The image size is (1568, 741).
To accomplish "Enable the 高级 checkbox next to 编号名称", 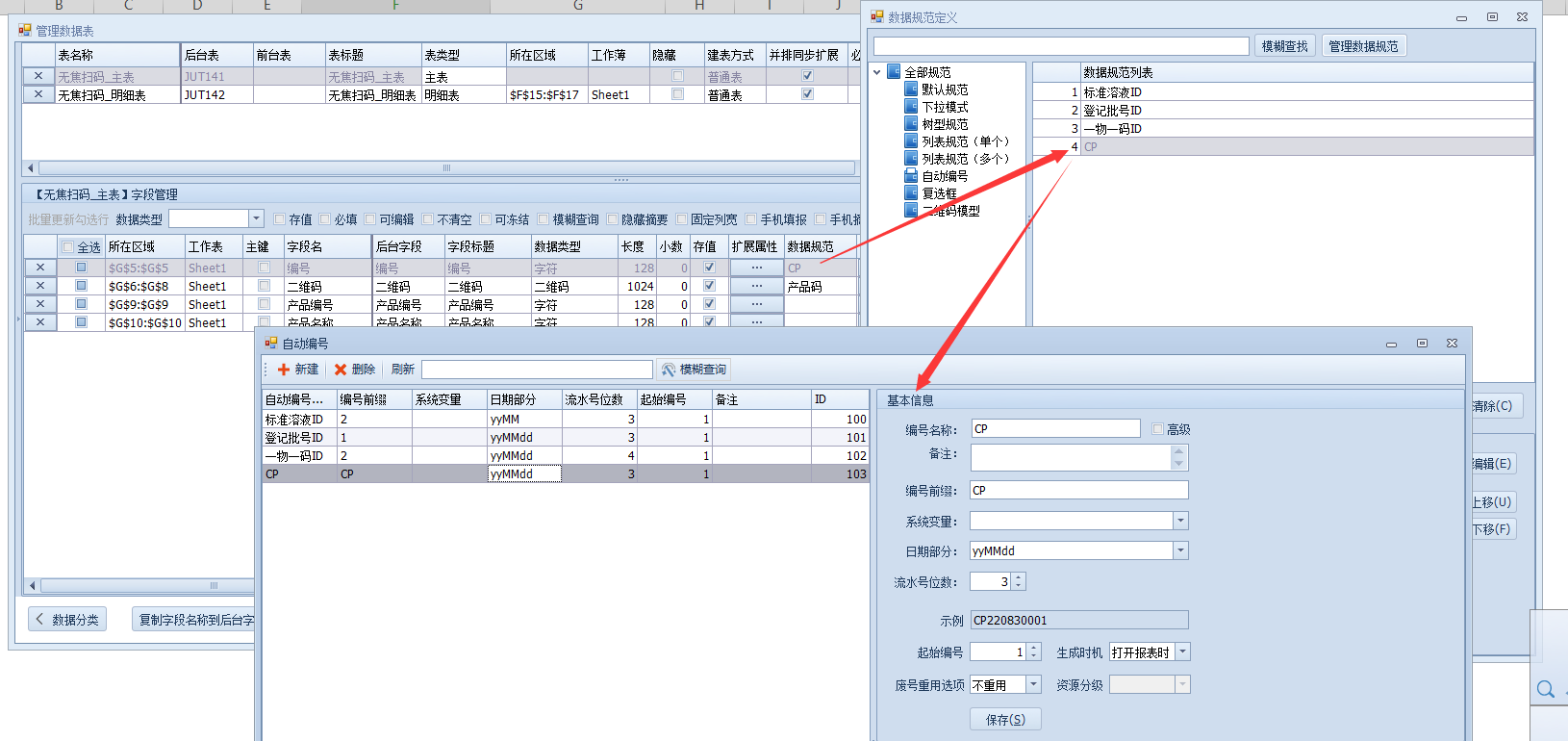I will tap(1158, 429).
